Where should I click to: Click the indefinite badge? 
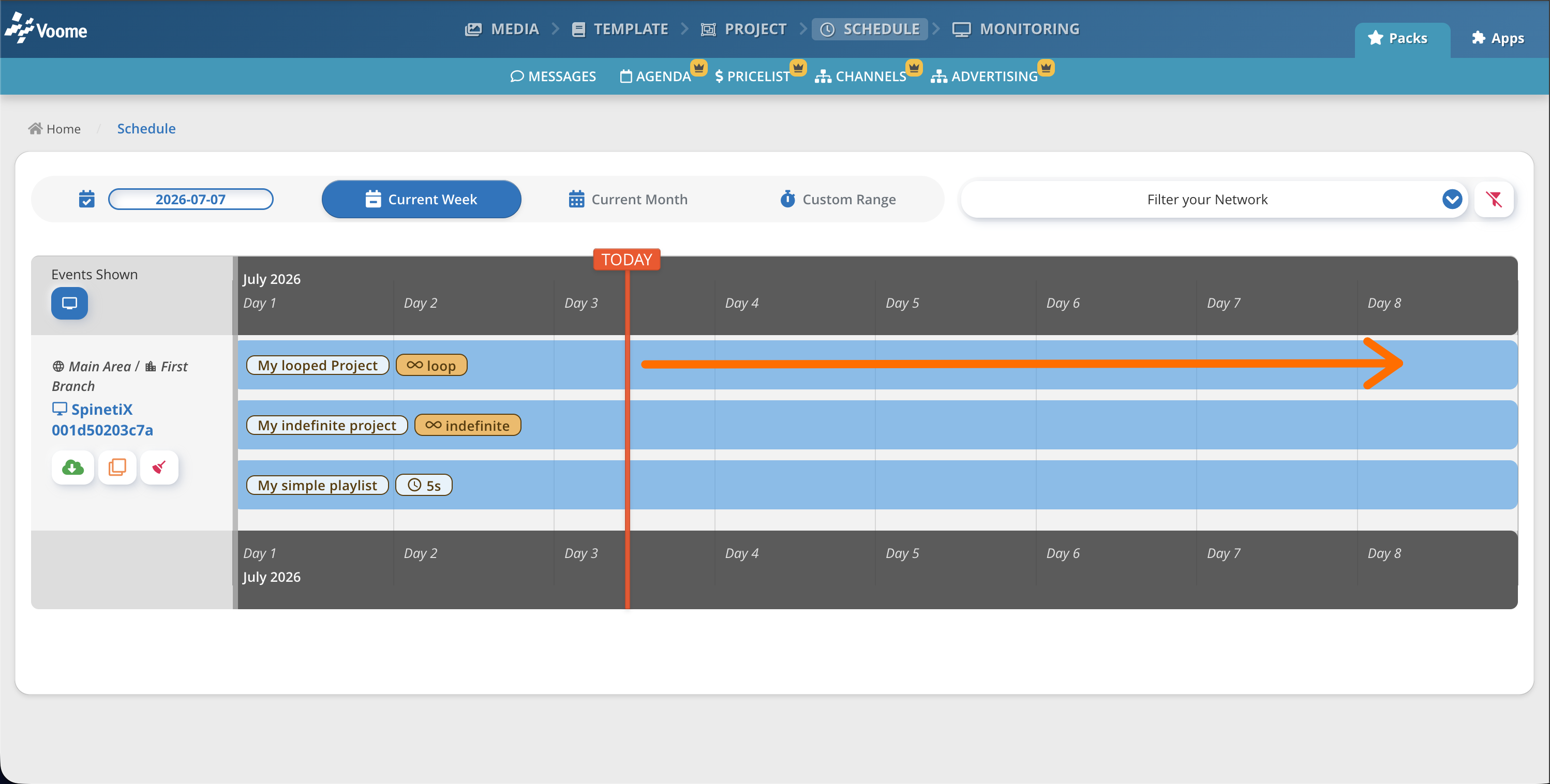click(x=468, y=426)
